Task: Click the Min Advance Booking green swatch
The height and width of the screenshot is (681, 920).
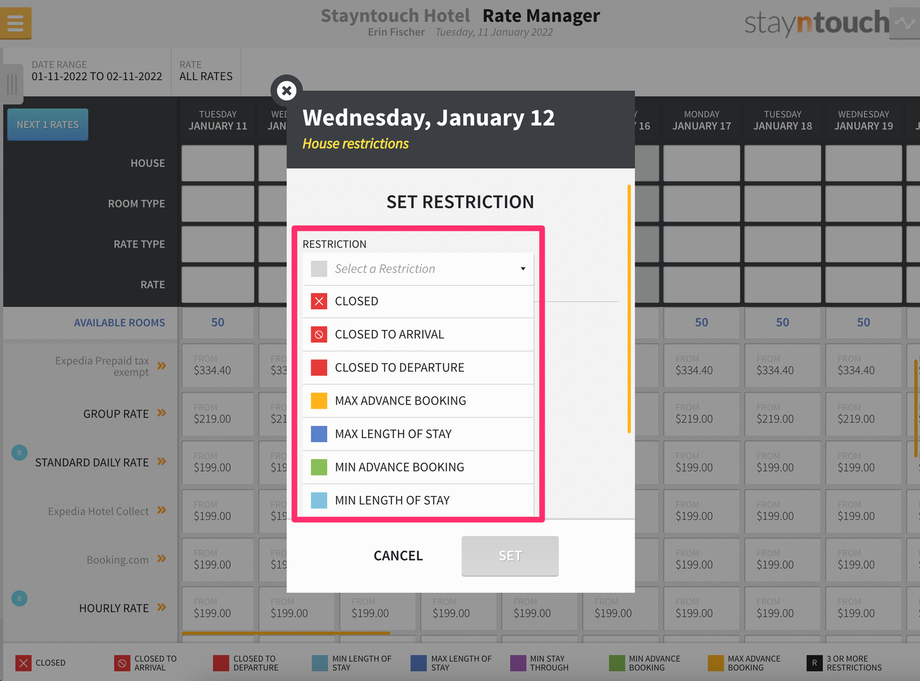Action: [319, 467]
